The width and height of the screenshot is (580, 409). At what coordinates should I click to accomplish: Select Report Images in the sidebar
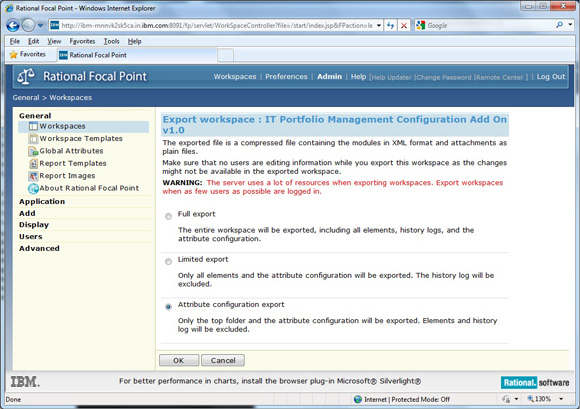pos(67,176)
